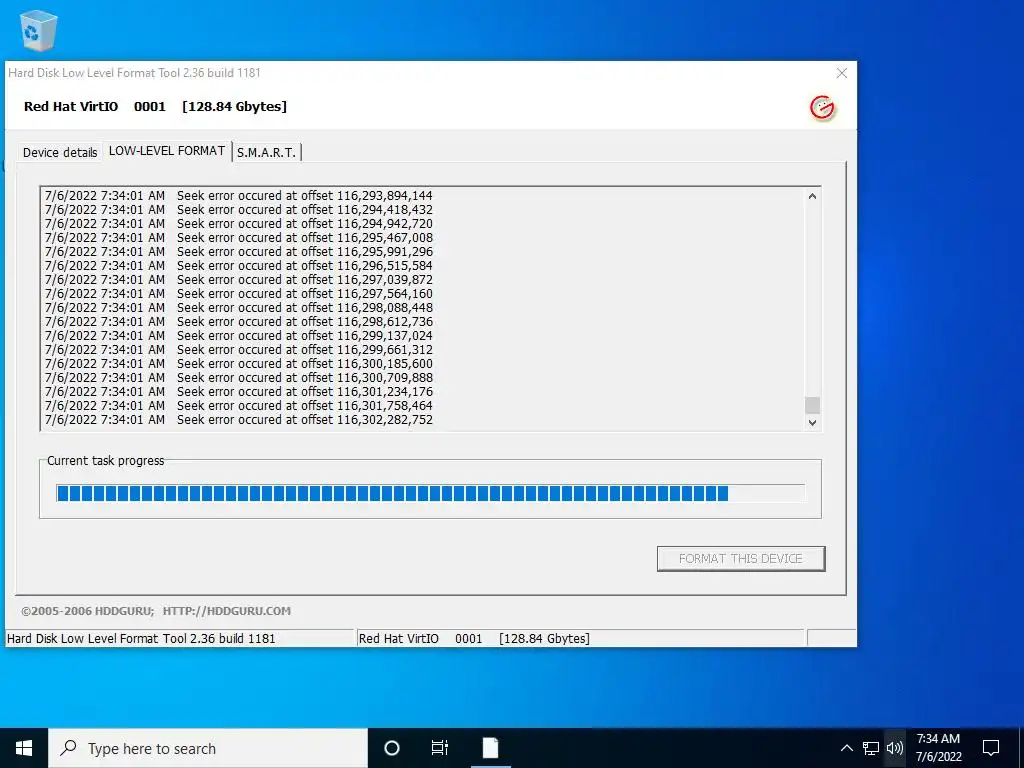The width and height of the screenshot is (1024, 768).
Task: Select log line with offset 116,298,612,736
Action: click(238, 322)
